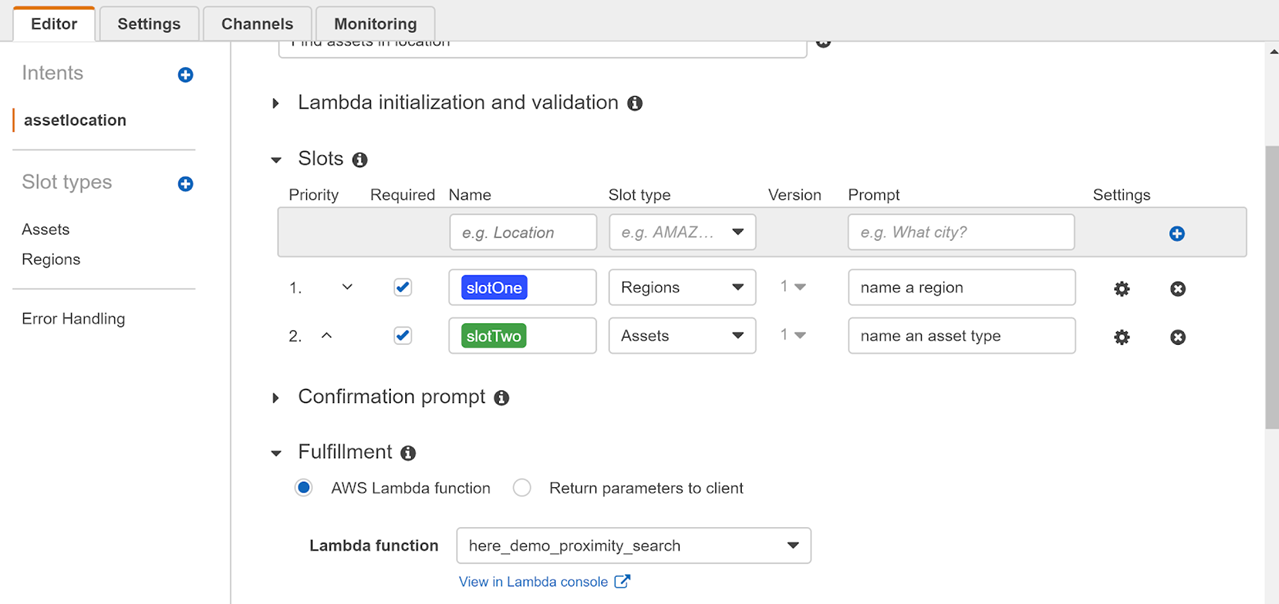Add a new slot type with plus icon
This screenshot has width=1279, height=604.
[185, 184]
